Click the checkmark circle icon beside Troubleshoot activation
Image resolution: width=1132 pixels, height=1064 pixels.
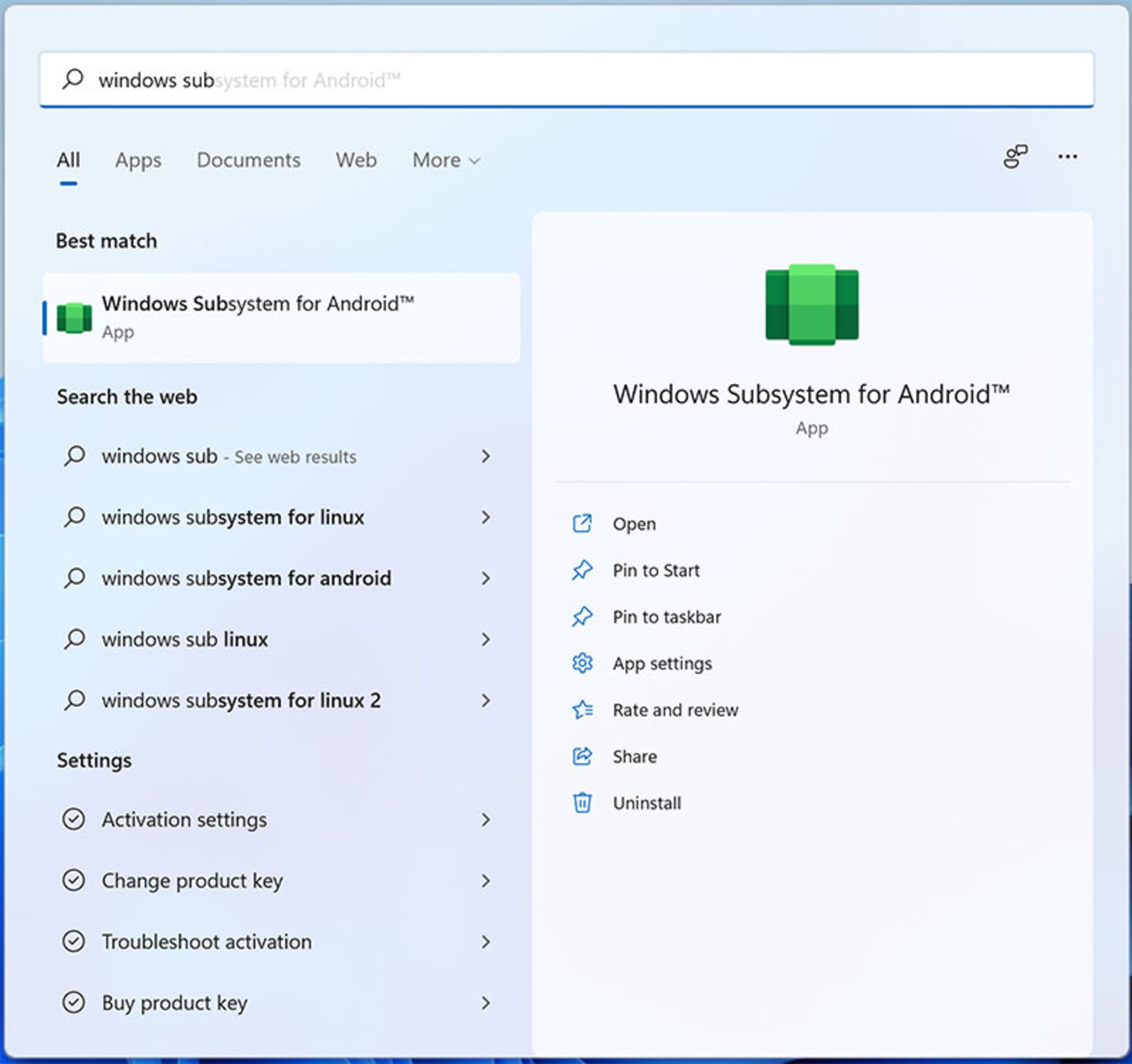pyautogui.click(x=74, y=942)
